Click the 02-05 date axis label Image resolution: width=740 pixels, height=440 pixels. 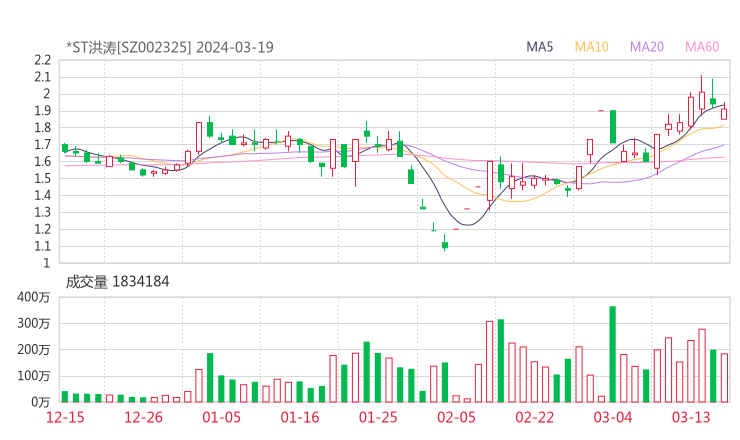point(456,417)
